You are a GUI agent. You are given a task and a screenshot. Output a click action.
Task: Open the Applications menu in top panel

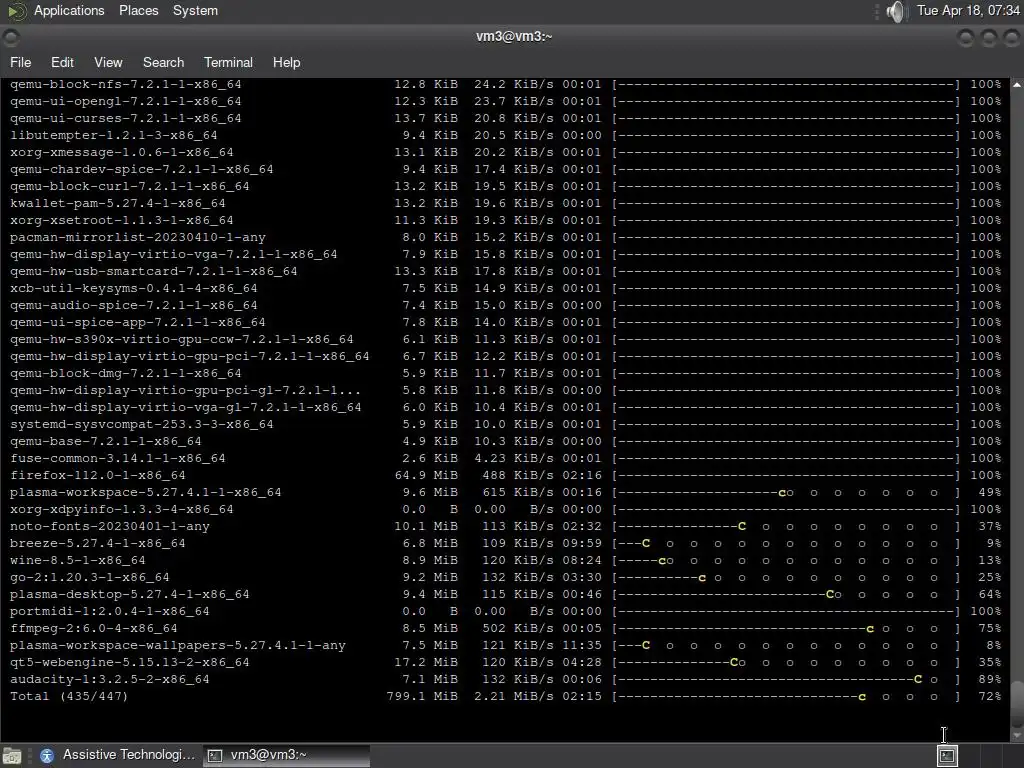(69, 10)
